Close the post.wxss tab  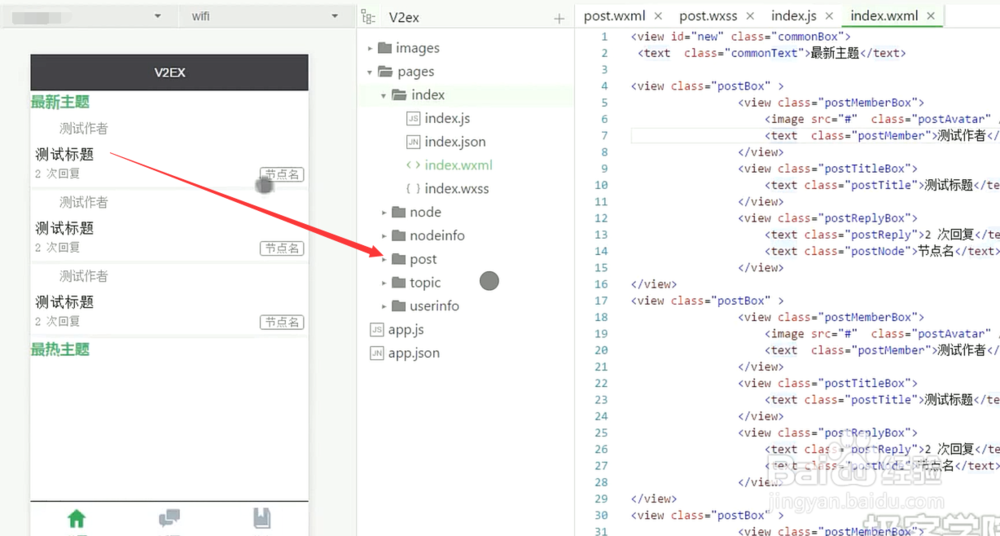(750, 16)
